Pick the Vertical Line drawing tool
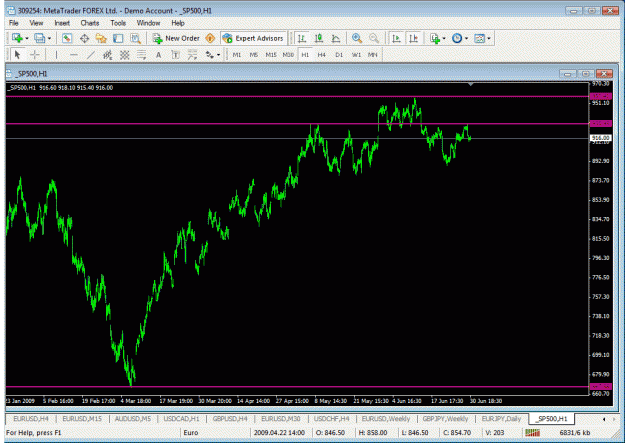 click(56, 55)
